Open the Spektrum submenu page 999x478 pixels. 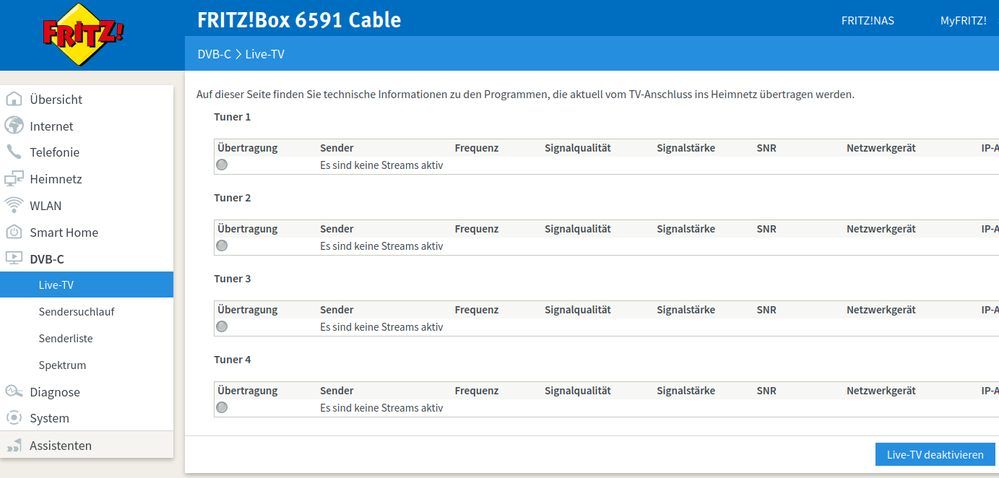coord(62,365)
